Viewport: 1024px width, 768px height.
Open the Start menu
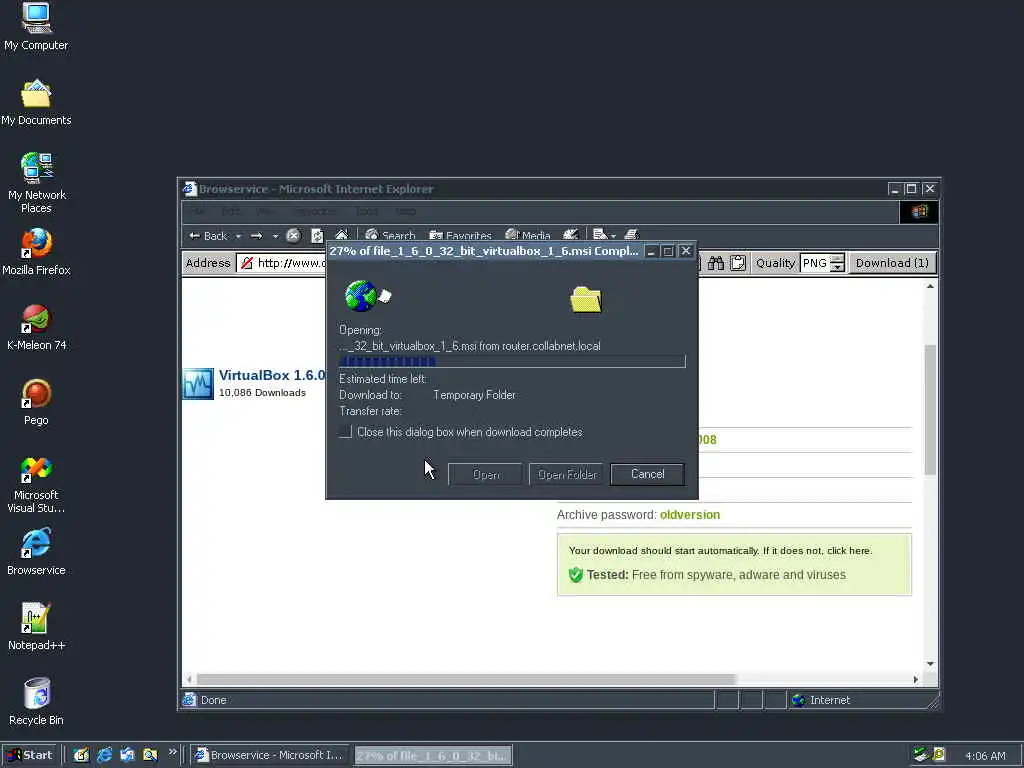pos(30,755)
